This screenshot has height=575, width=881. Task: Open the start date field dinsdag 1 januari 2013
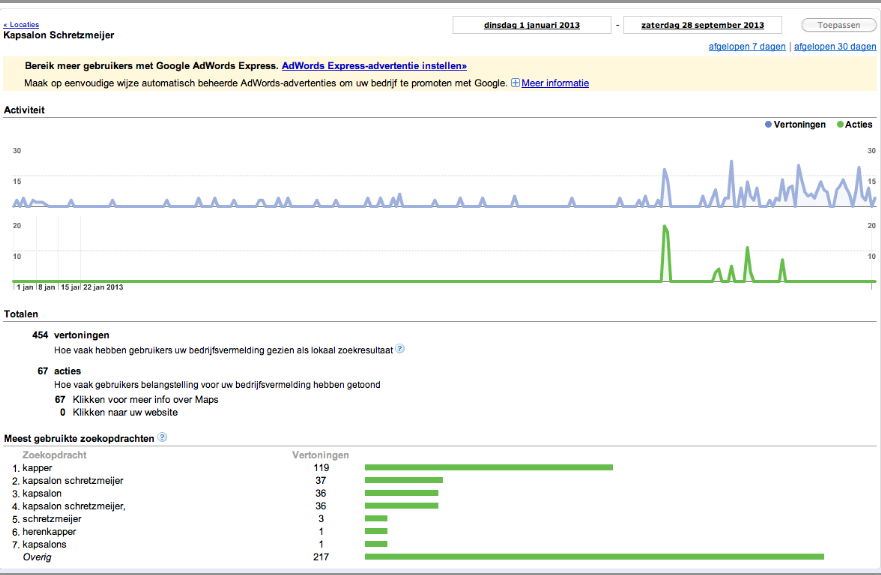532,25
